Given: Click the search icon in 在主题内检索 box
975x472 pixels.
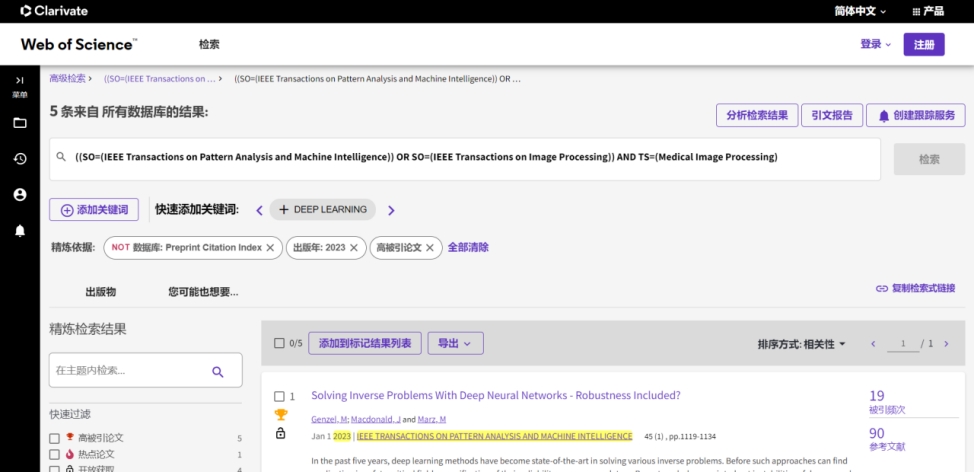Looking at the screenshot, I should point(218,371).
